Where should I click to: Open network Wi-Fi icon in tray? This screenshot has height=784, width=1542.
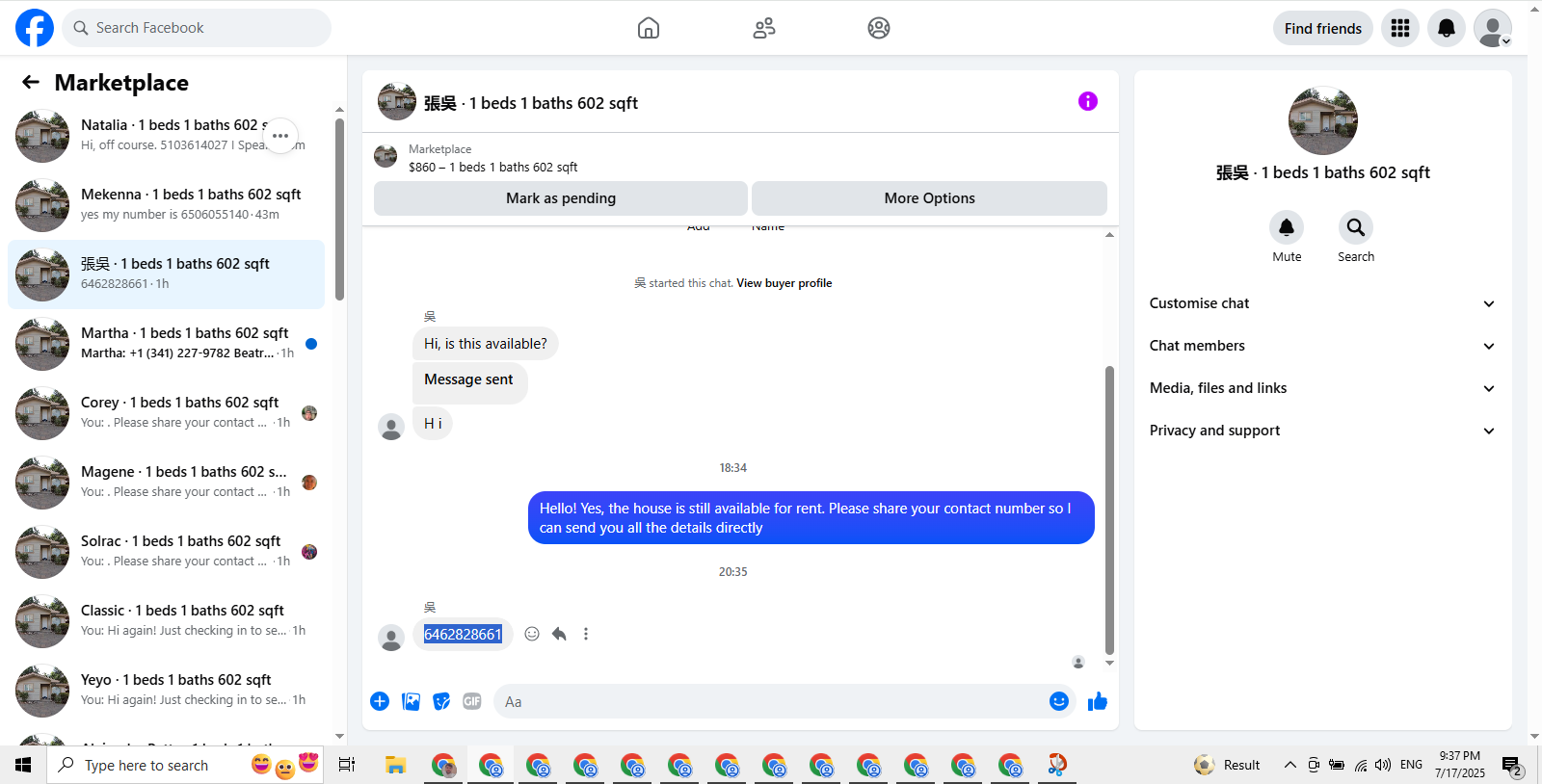(1361, 765)
